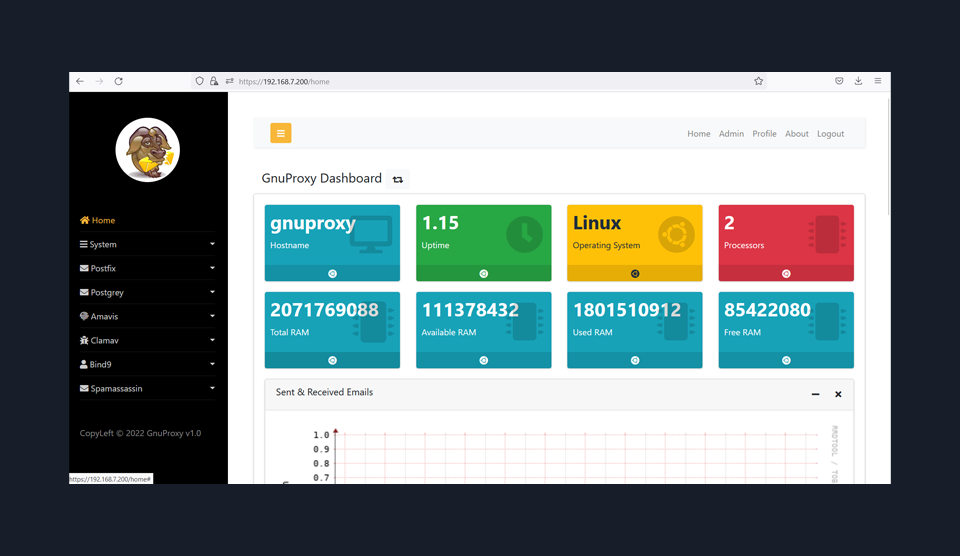Viewport: 960px width, 556px height.
Task: Collapse the Sent & Received Emails panel
Action: 815,394
